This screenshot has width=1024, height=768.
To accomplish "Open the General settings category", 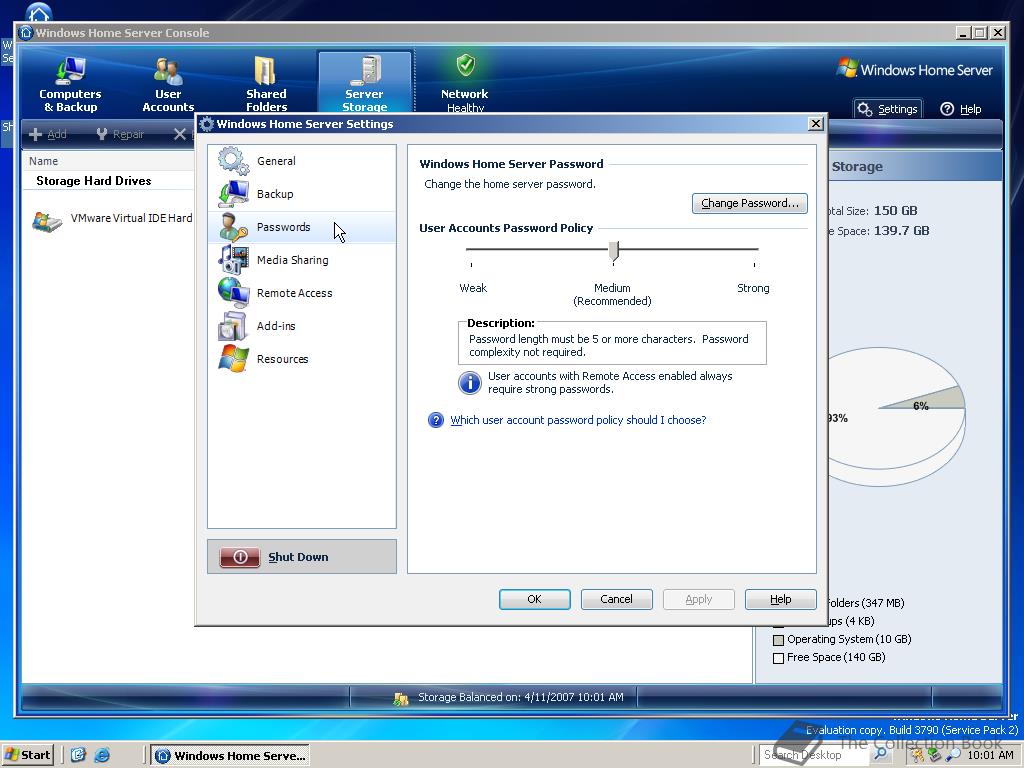I will 302,161.
